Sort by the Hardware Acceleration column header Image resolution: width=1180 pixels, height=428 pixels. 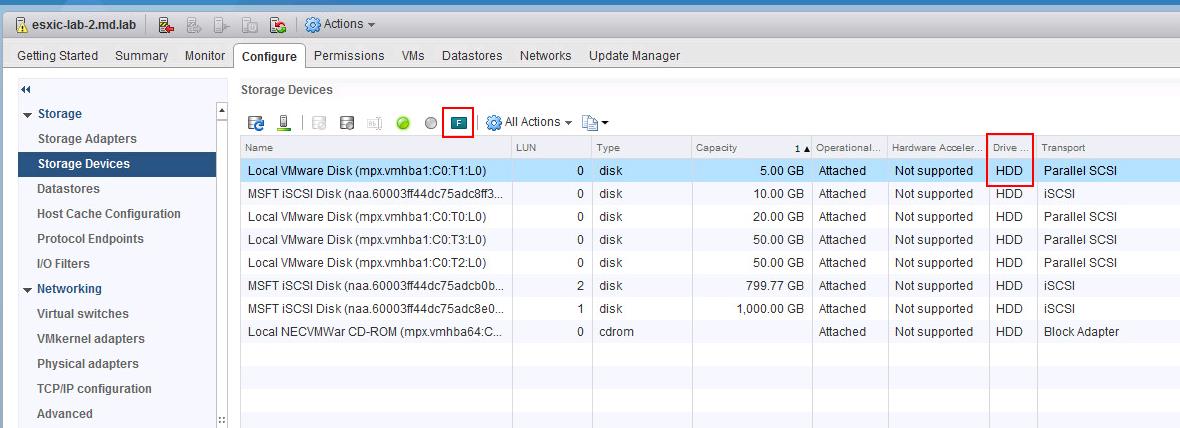(x=938, y=148)
